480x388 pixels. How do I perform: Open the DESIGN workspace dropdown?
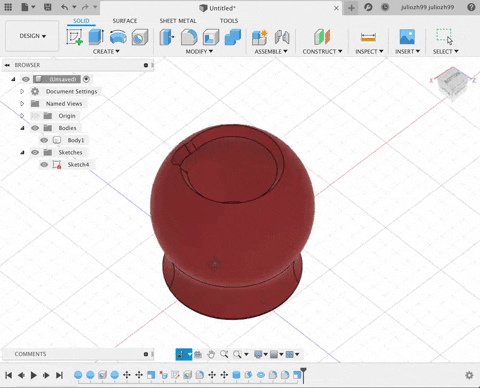point(32,36)
